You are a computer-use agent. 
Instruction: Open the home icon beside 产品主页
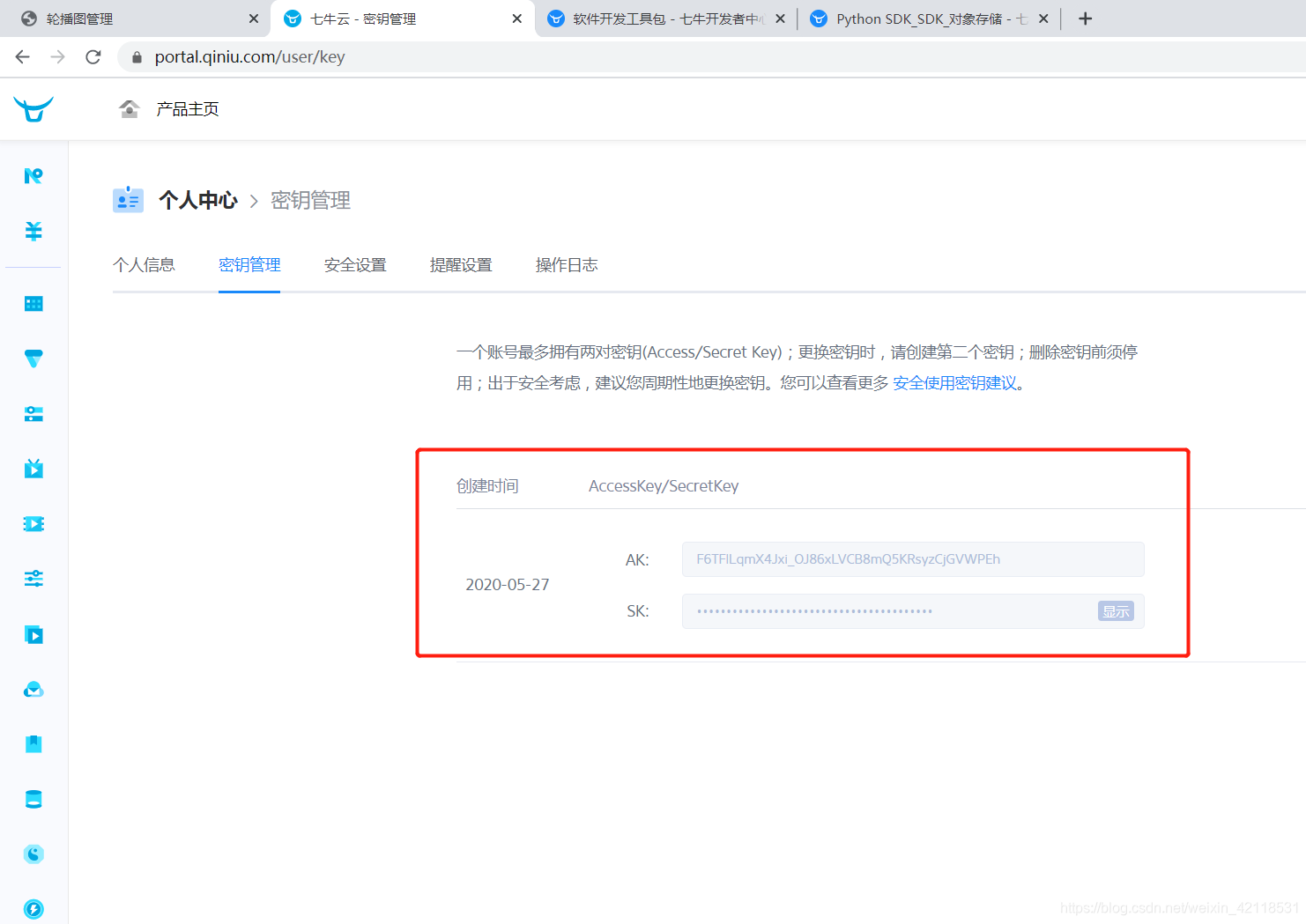[x=130, y=109]
